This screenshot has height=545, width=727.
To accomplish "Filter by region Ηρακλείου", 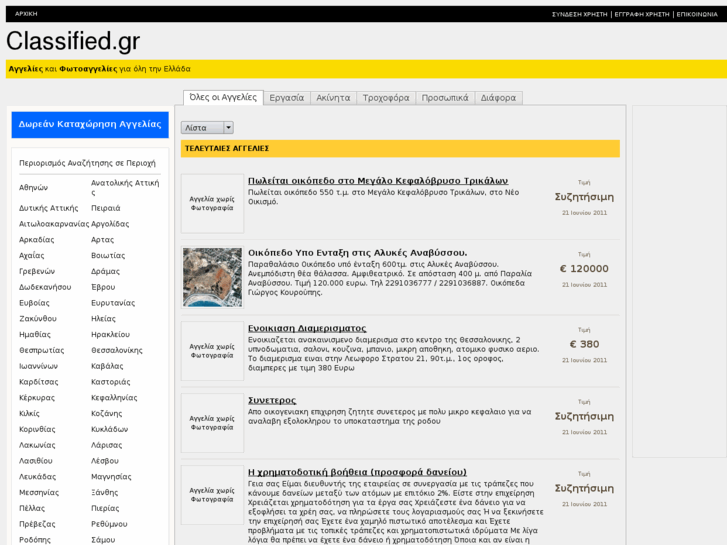I will pos(110,334).
